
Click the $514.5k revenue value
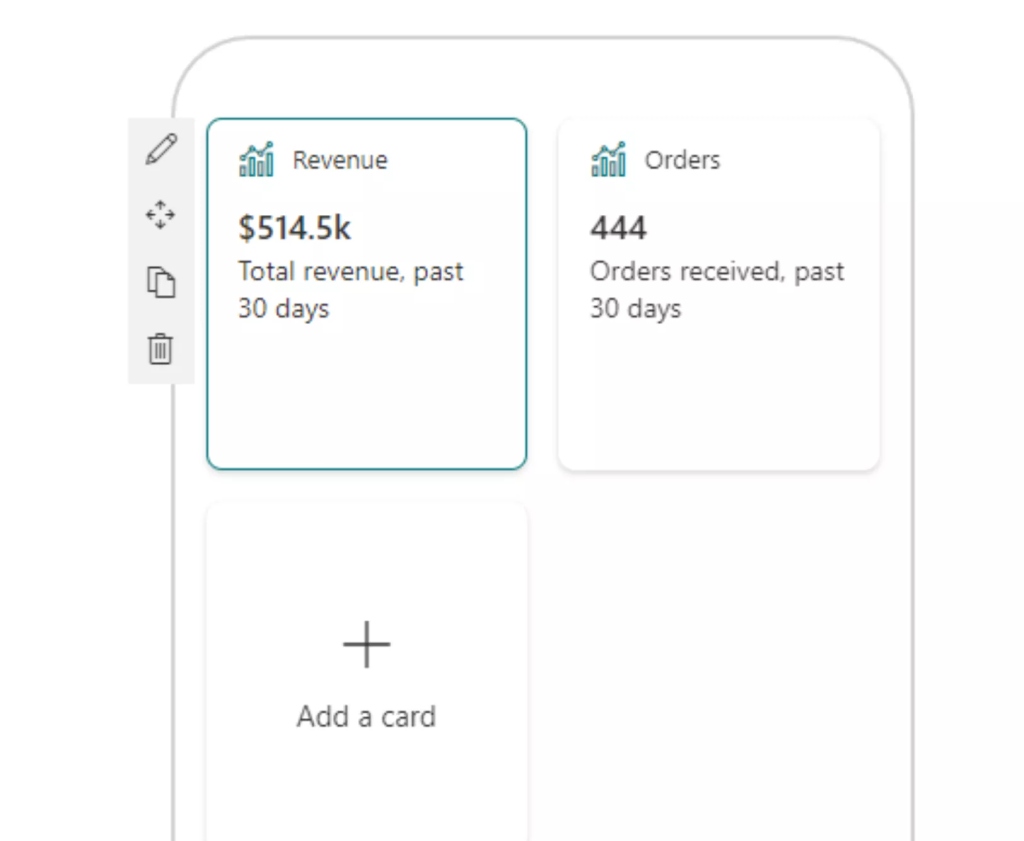tap(295, 228)
